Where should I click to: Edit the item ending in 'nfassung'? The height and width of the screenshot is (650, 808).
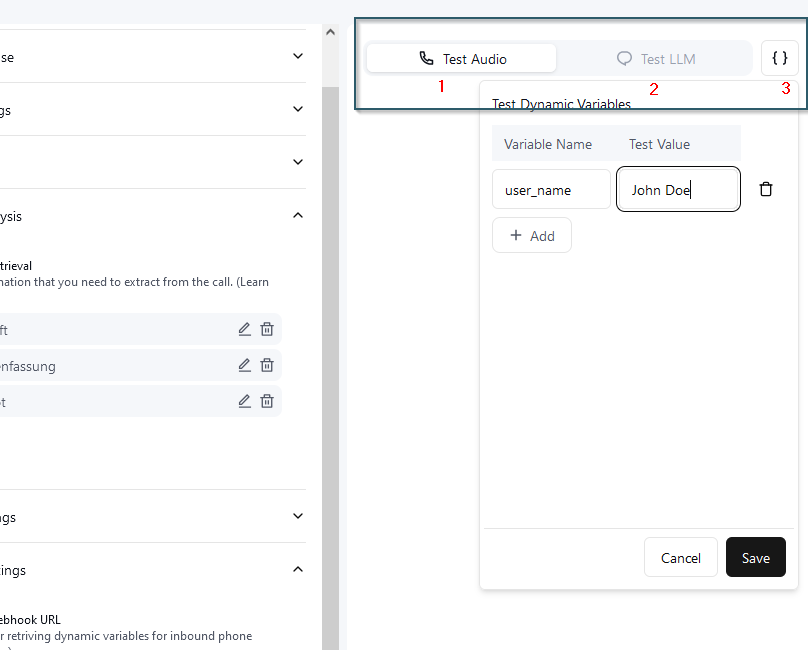click(244, 365)
